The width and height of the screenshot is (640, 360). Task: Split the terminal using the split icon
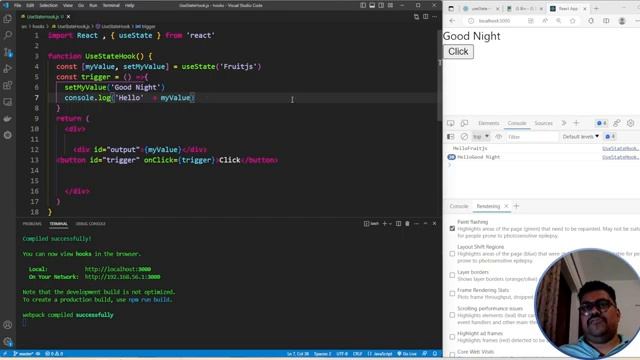click(398, 224)
